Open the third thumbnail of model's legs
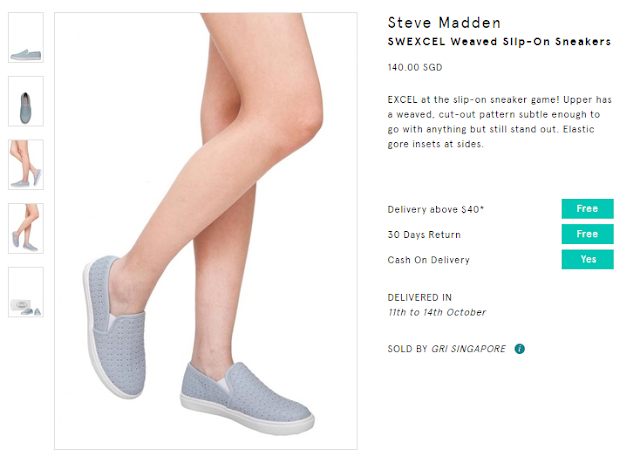640x456 pixels. coord(26,165)
